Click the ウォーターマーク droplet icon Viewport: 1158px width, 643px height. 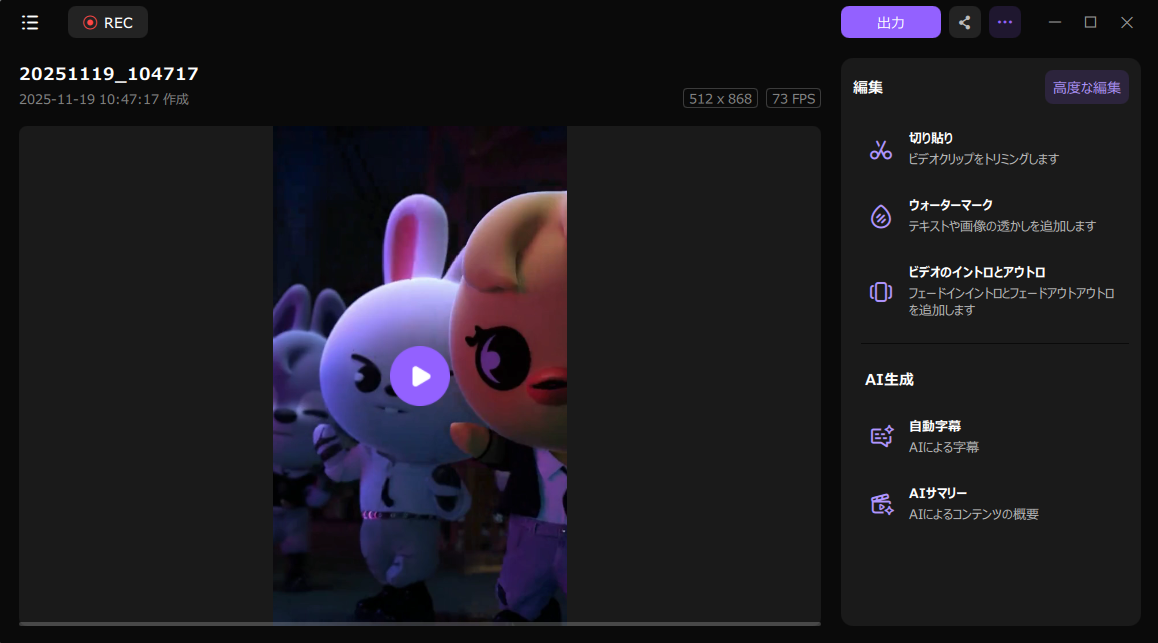(x=881, y=216)
